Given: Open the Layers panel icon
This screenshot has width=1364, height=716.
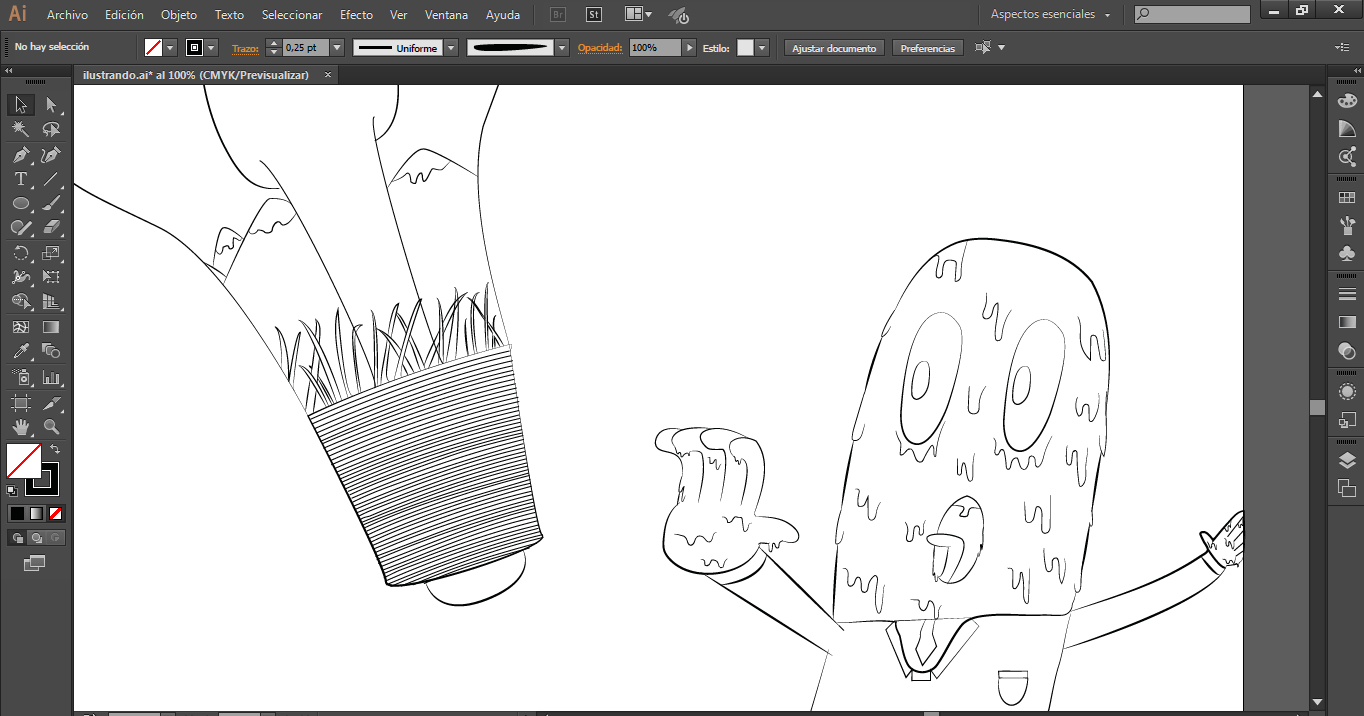Looking at the screenshot, I should pyautogui.click(x=1347, y=460).
